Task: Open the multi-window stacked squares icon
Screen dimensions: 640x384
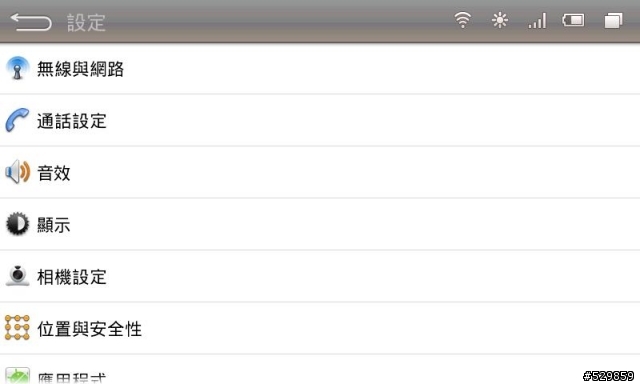Action: pyautogui.click(x=613, y=20)
